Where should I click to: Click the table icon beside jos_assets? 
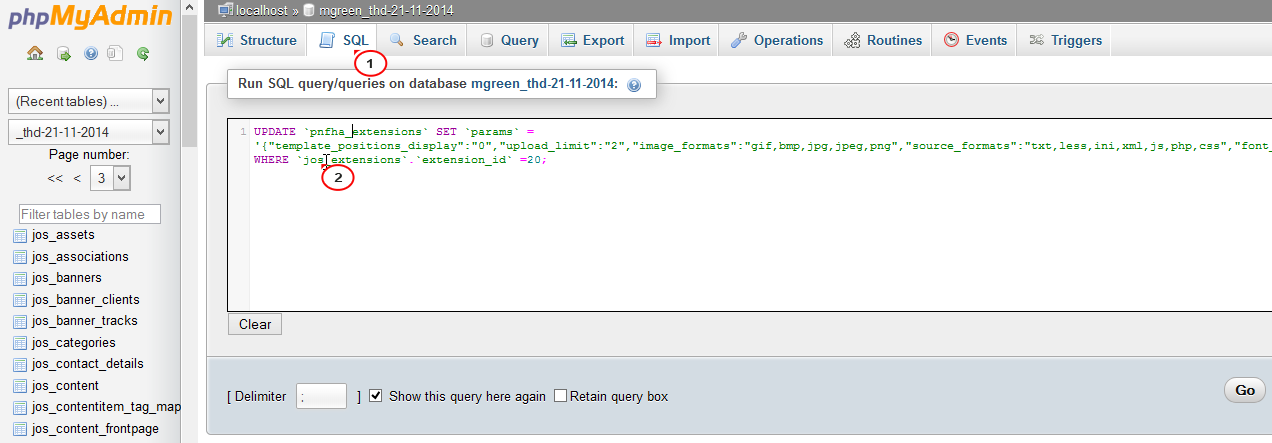(x=20, y=235)
